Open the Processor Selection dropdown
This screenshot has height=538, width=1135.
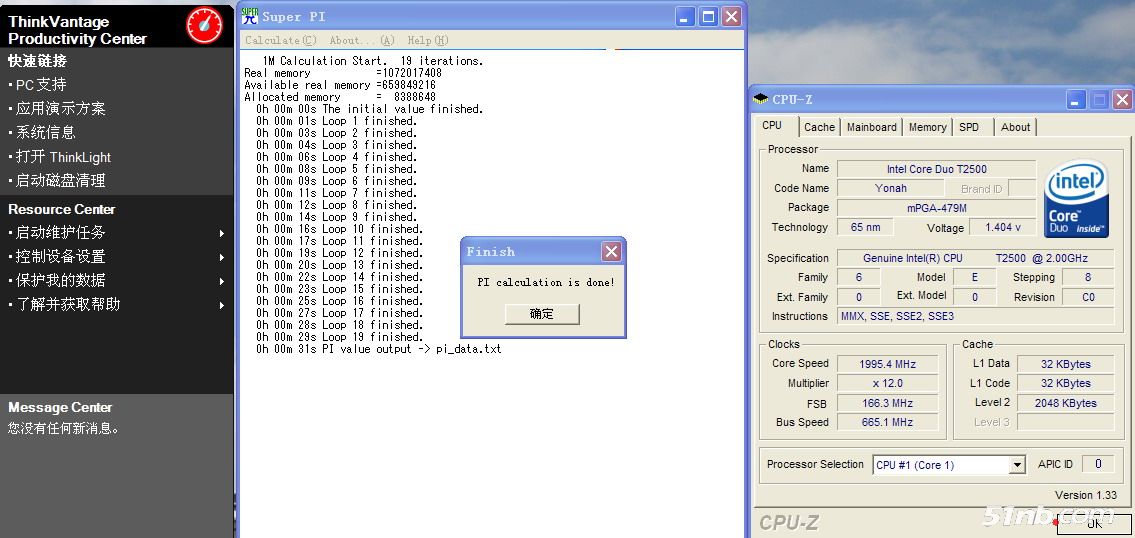[x=1017, y=465]
